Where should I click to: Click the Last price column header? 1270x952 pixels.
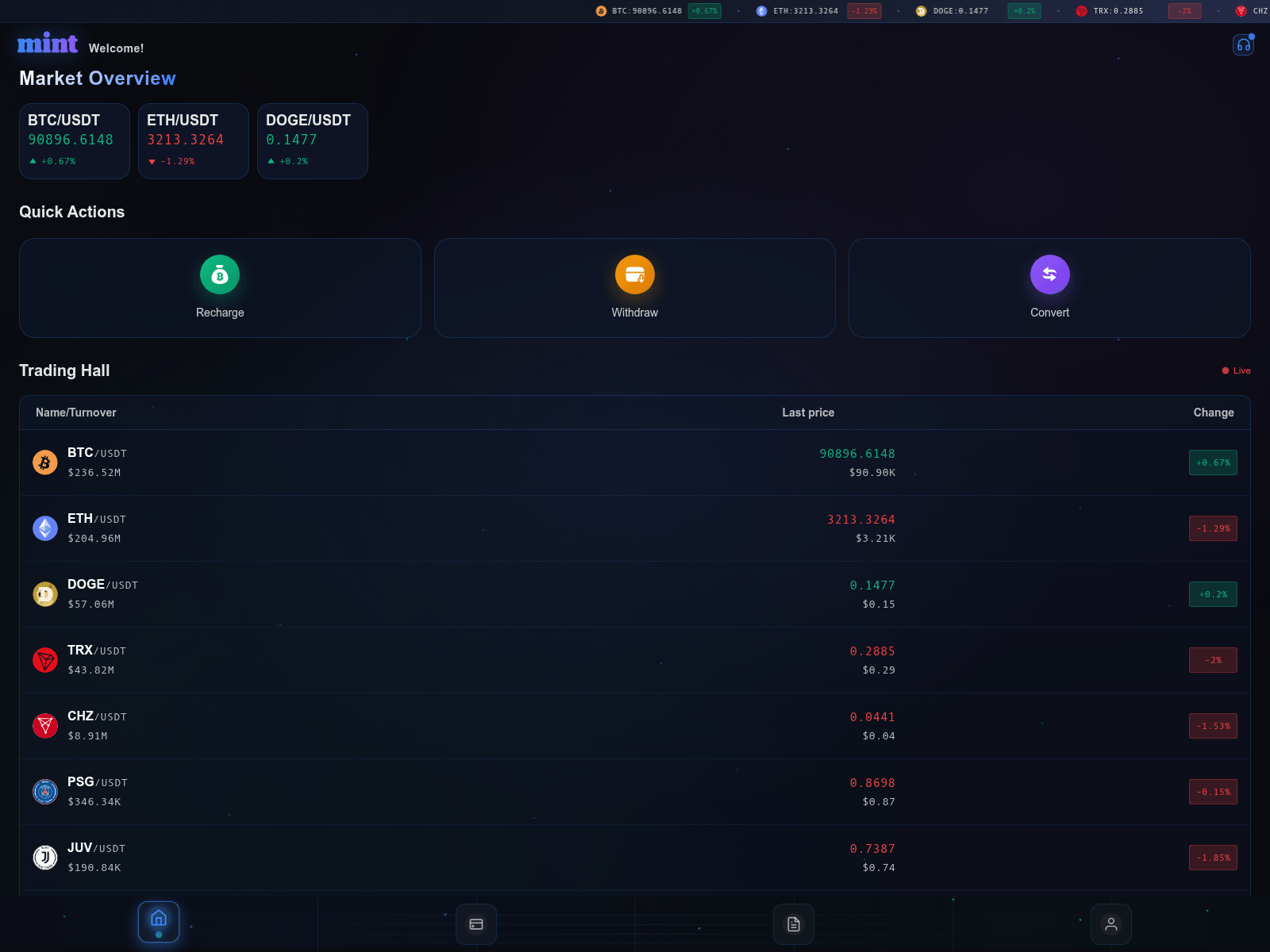[x=808, y=413]
